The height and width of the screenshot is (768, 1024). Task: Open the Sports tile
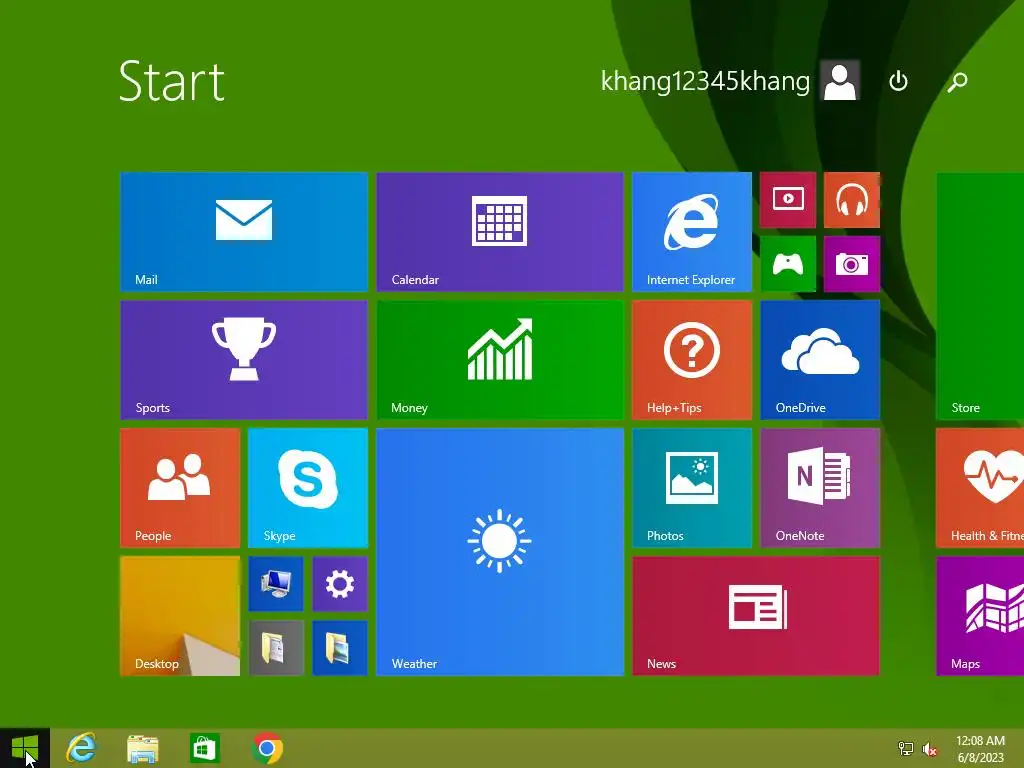[244, 360]
